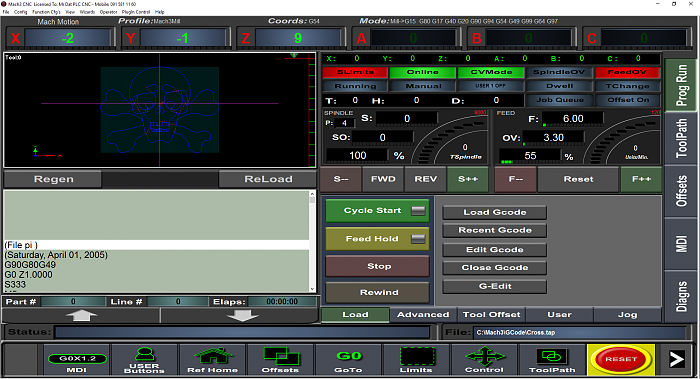Toggle the Online status button
This screenshot has height=379, width=700.
coord(423,72)
